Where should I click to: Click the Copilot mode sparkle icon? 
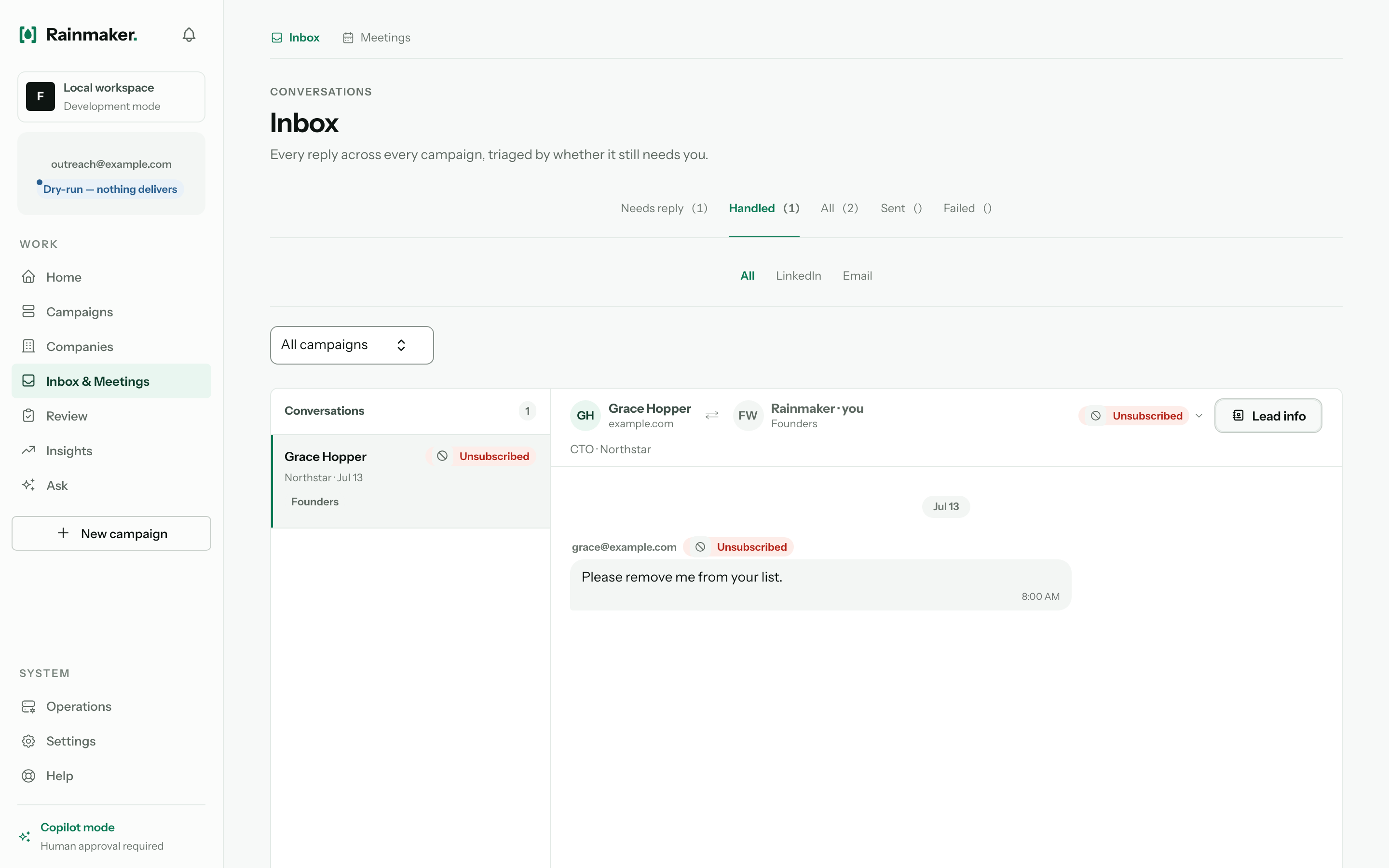25,837
